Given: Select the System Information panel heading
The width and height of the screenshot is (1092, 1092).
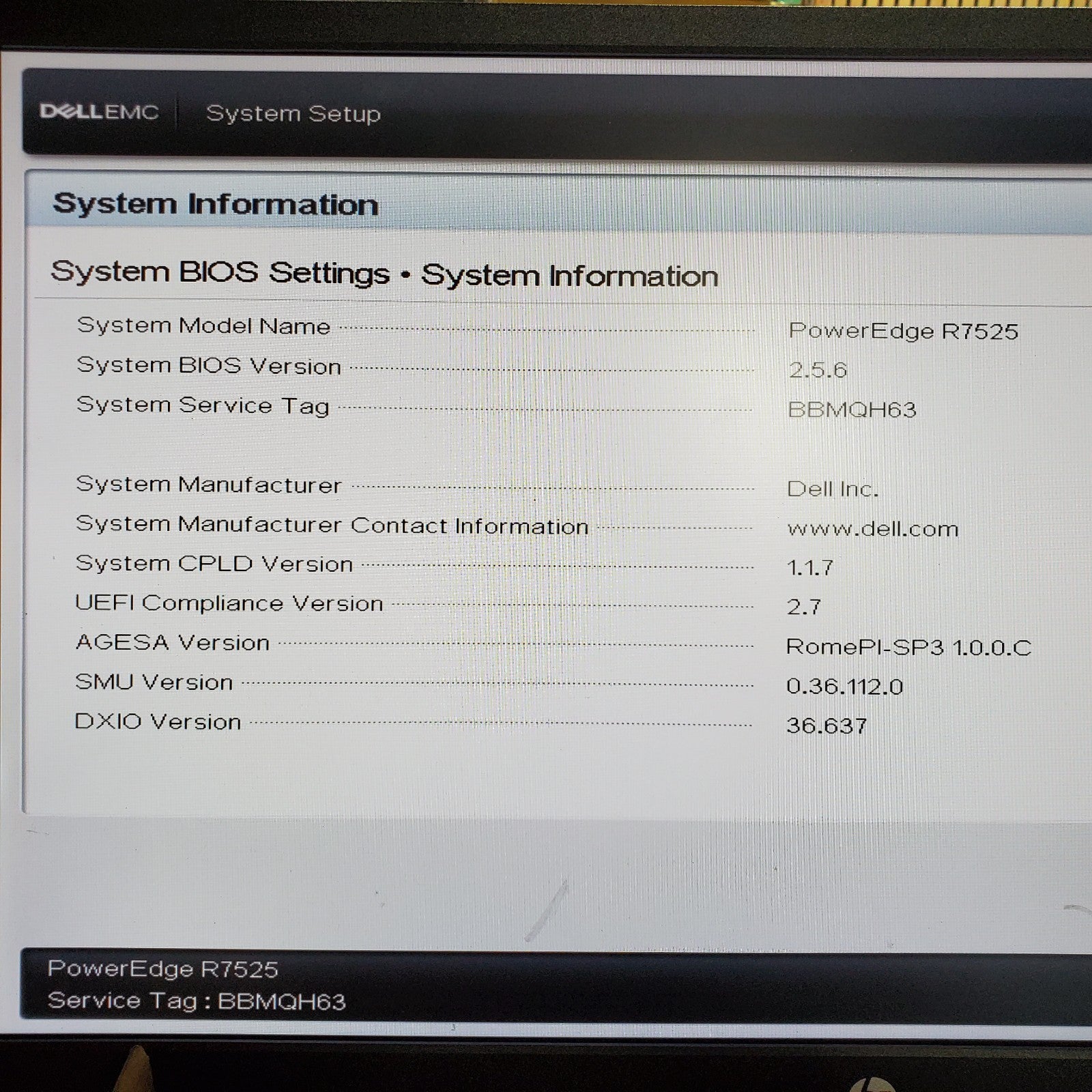Looking at the screenshot, I should click(215, 204).
